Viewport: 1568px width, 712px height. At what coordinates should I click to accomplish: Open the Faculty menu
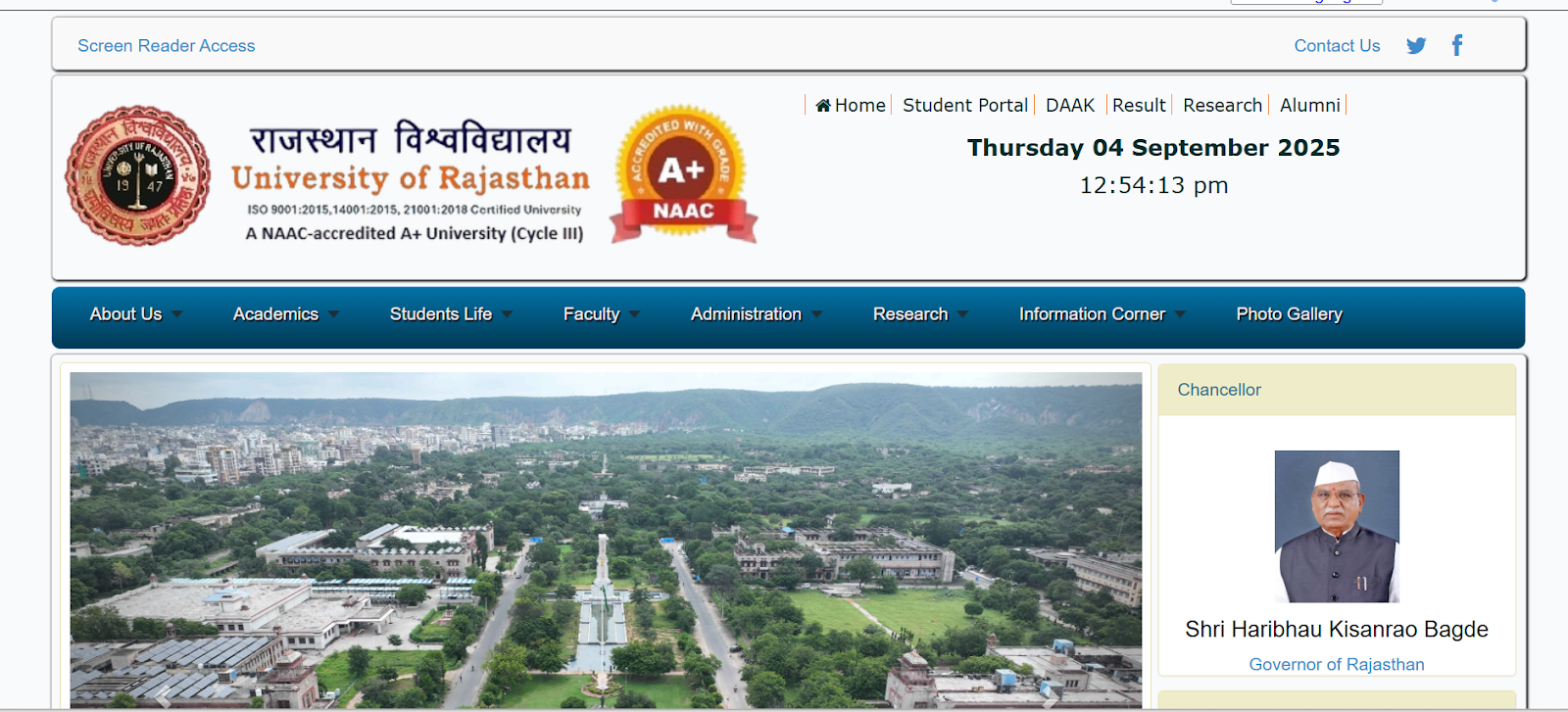pyautogui.click(x=591, y=314)
